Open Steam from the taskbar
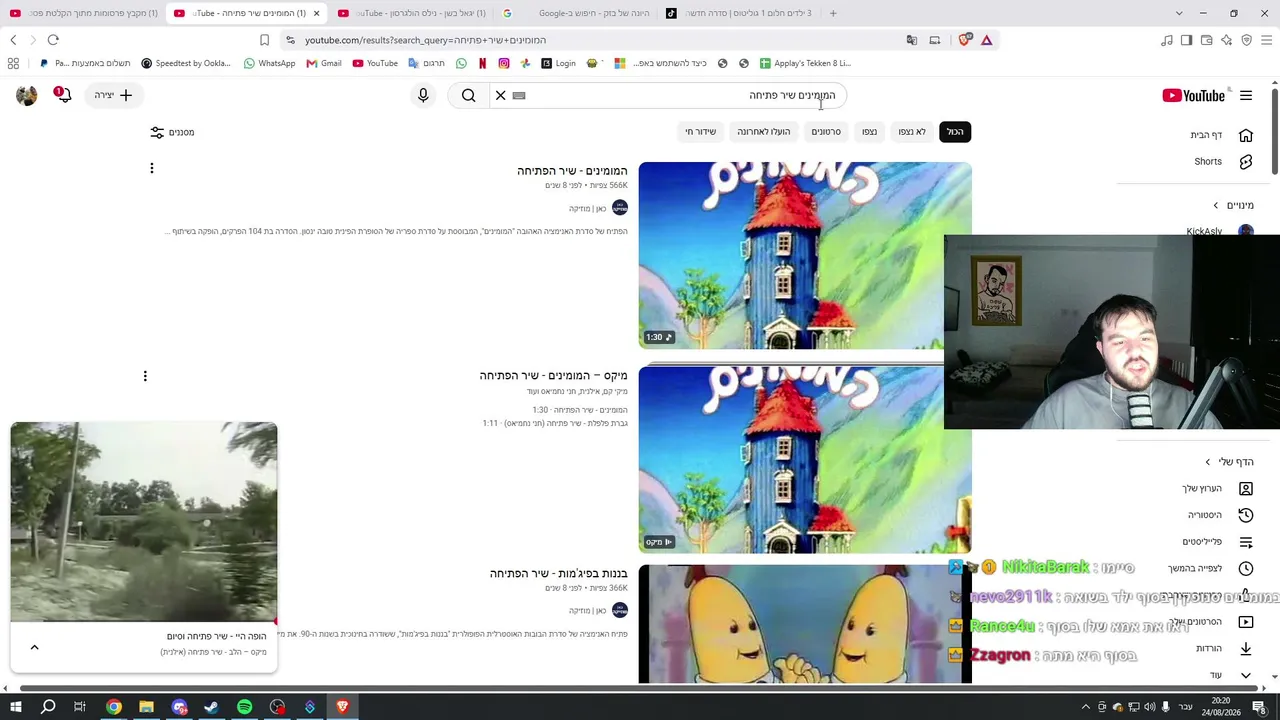1280x720 pixels. pos(212,707)
